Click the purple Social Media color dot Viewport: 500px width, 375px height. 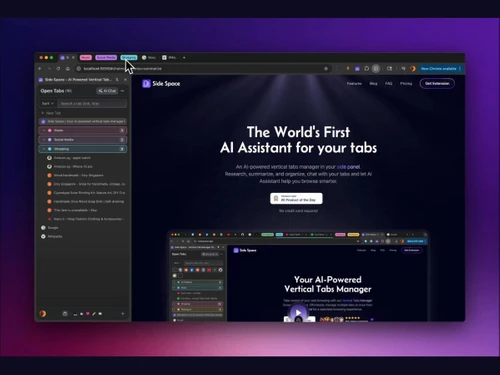tap(50, 140)
